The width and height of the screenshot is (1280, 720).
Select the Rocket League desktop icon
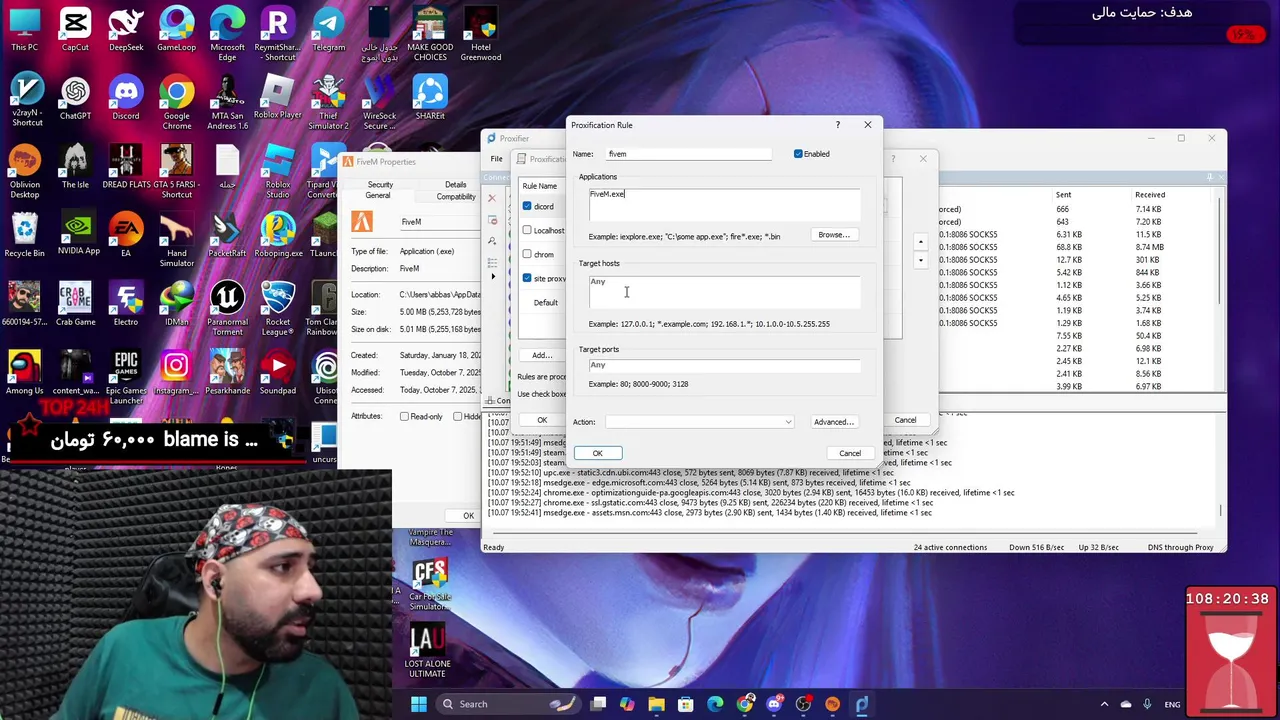[x=278, y=308]
